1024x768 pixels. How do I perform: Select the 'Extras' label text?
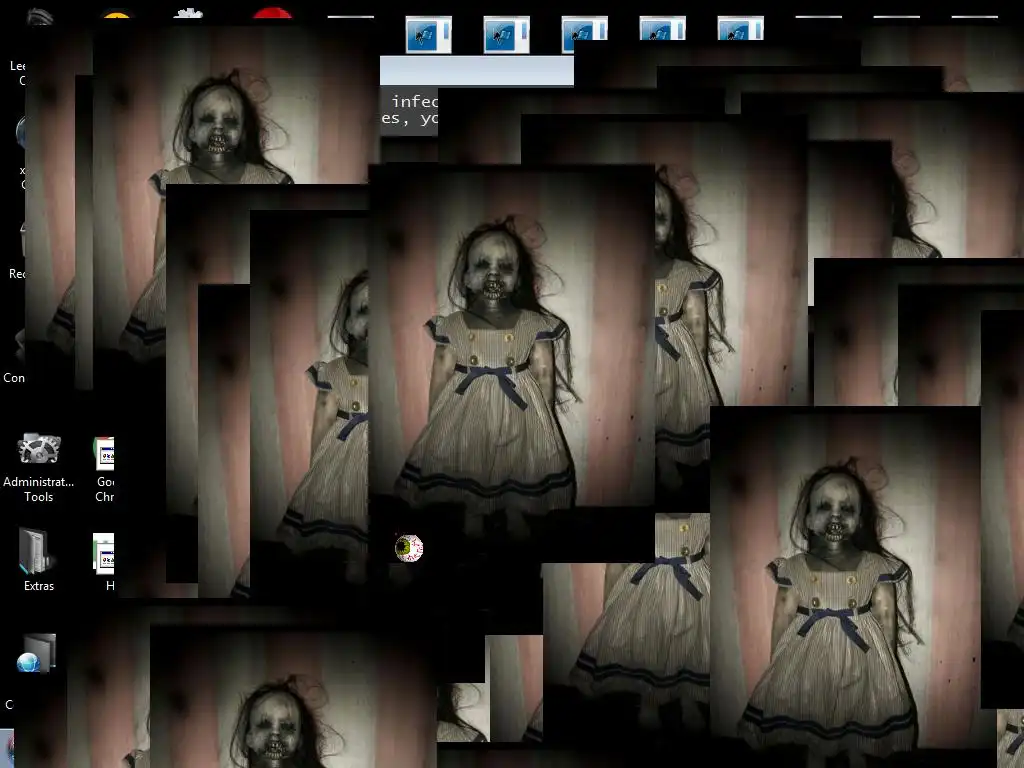tap(39, 586)
